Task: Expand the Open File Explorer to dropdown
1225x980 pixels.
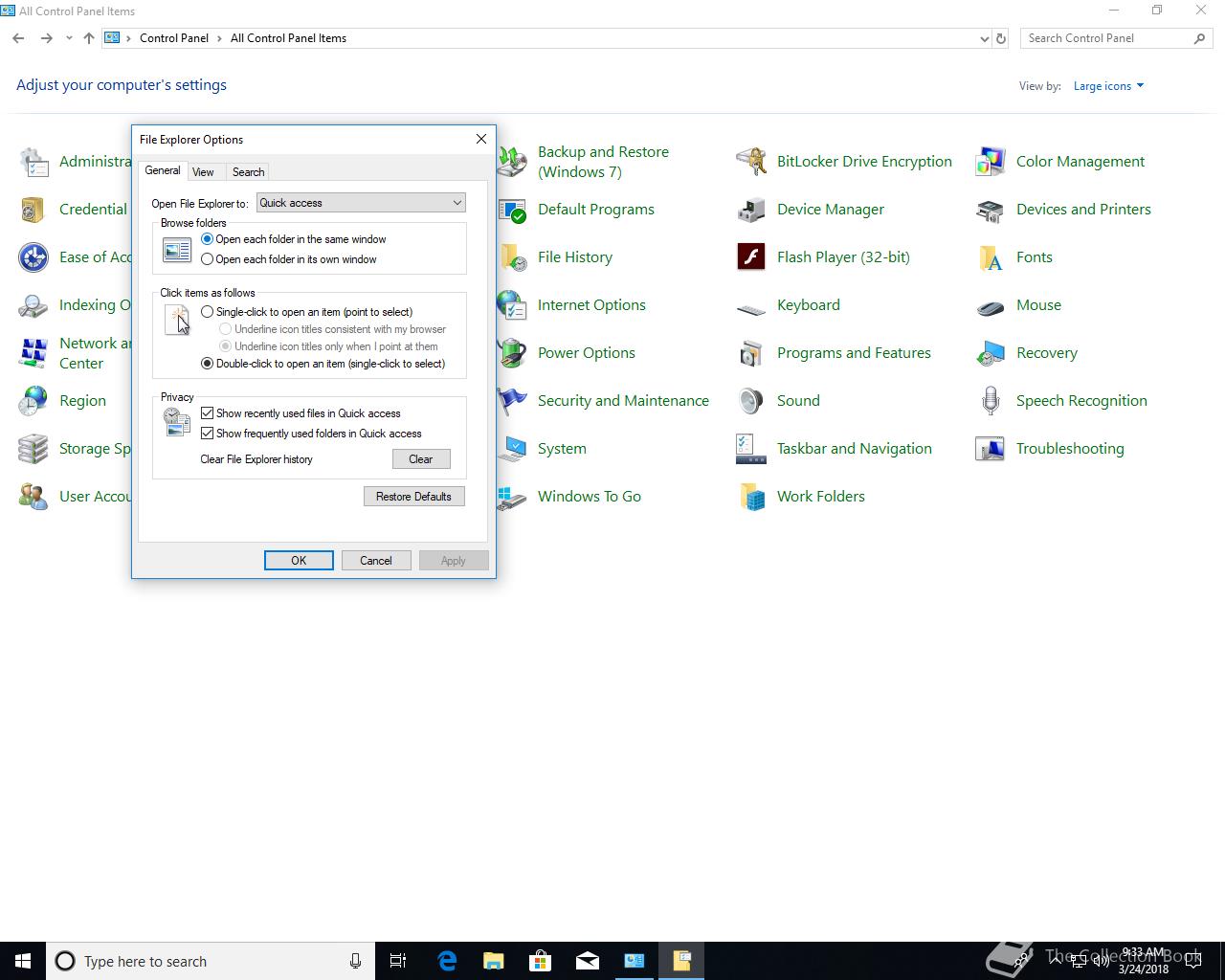Action: click(457, 203)
